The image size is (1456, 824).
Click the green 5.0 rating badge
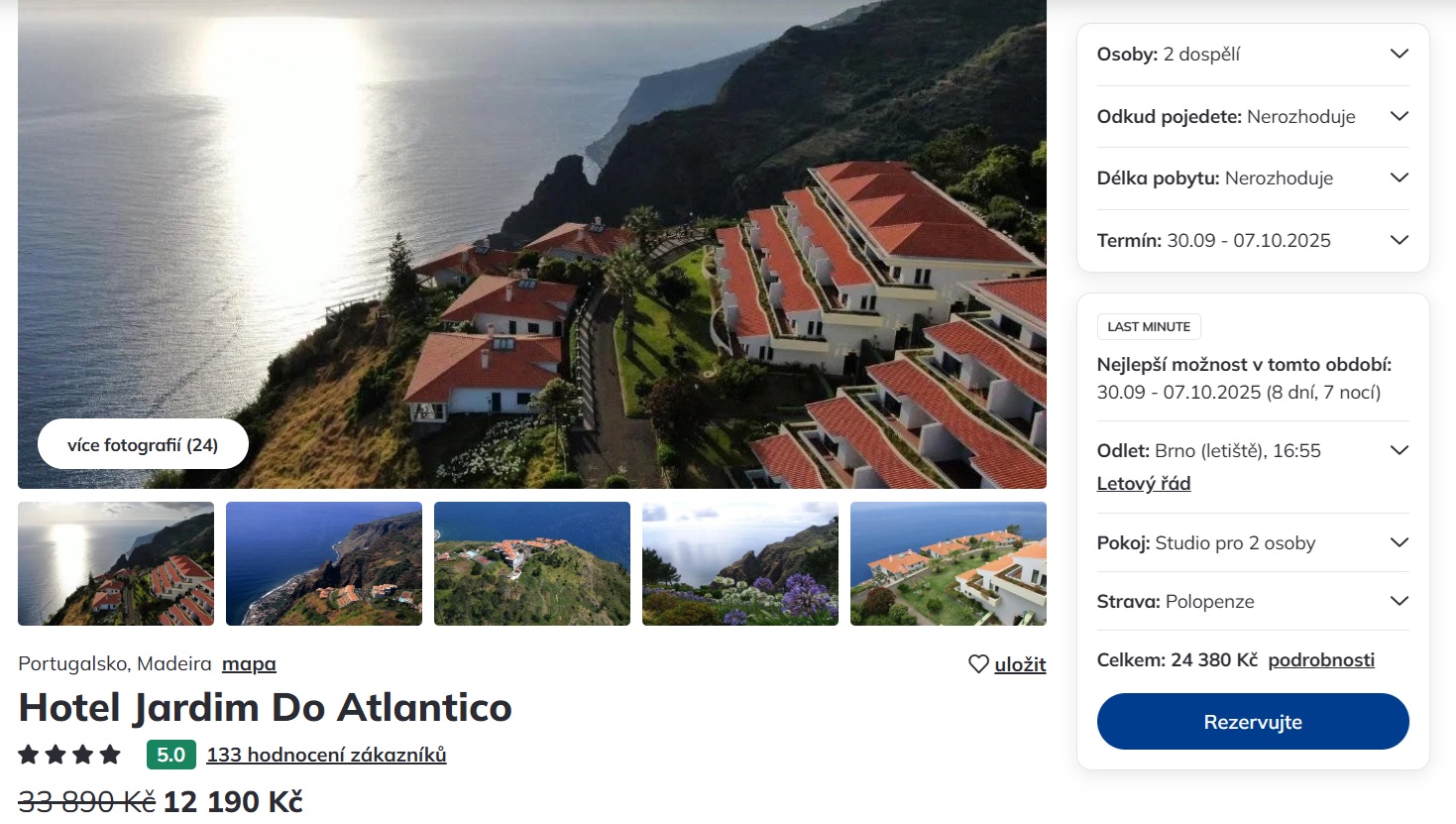click(170, 756)
